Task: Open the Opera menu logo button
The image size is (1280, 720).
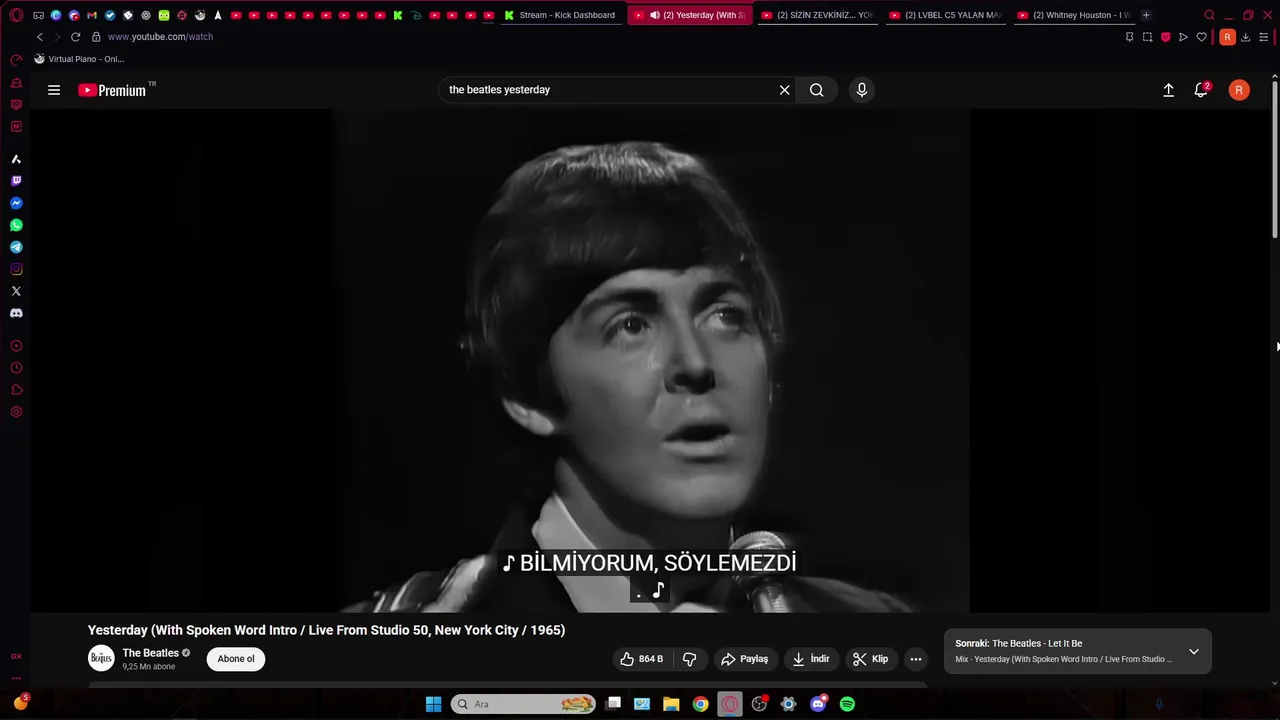Action: [16, 15]
